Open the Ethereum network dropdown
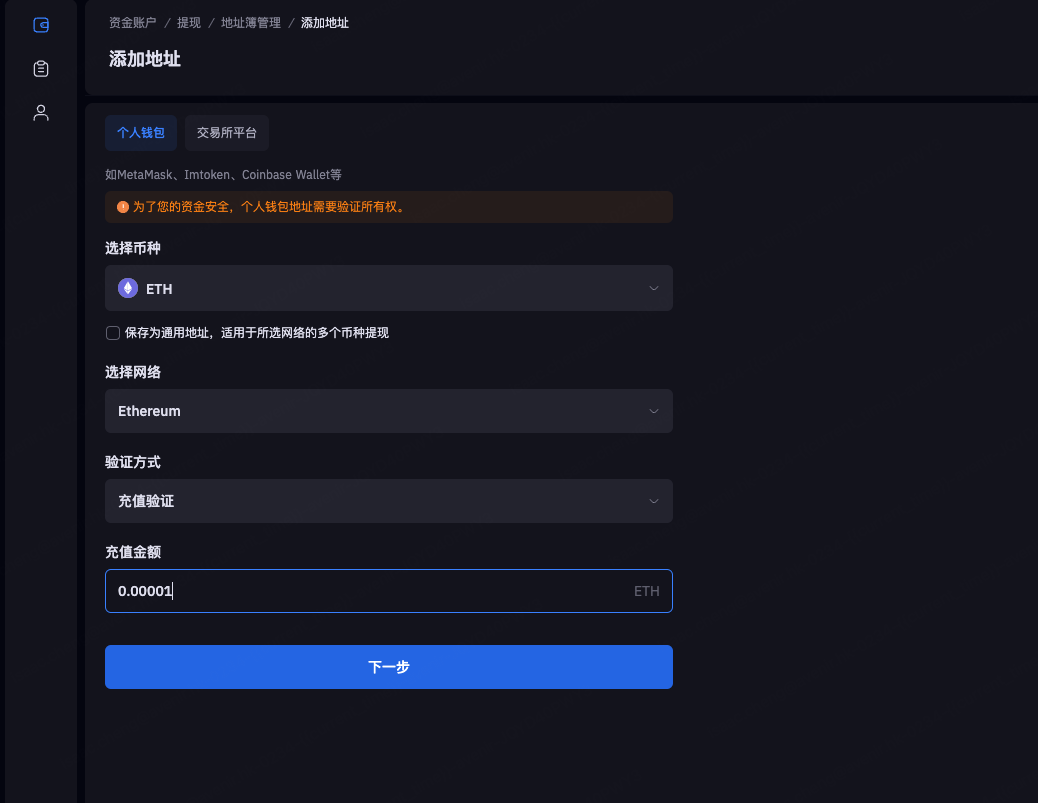The height and width of the screenshot is (803, 1038). [388, 411]
